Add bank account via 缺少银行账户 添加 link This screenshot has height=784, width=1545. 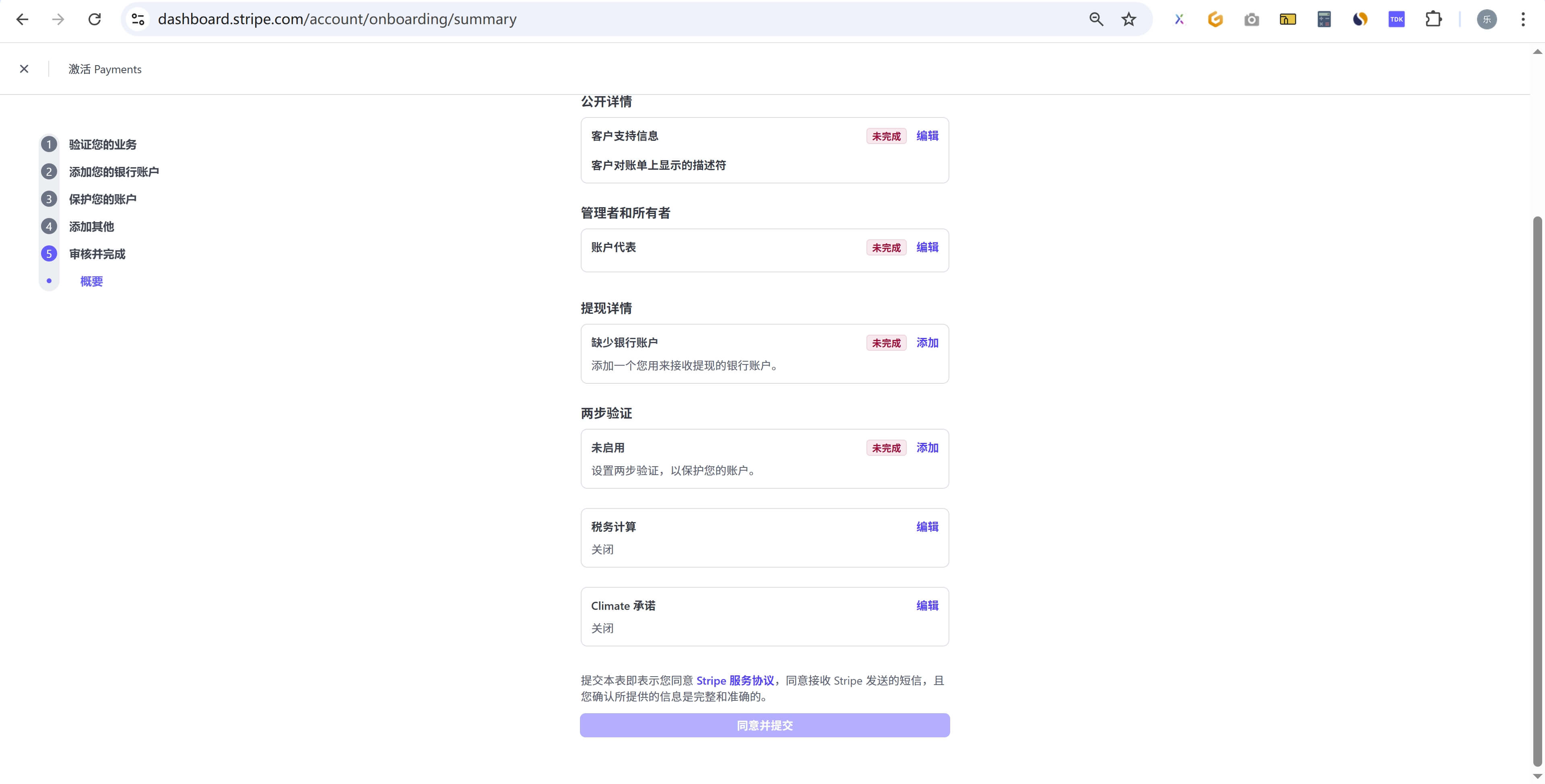pos(927,343)
